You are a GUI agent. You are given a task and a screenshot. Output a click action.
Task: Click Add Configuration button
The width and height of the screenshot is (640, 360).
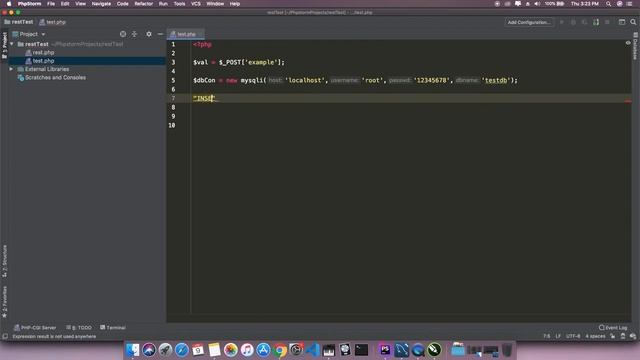click(x=529, y=22)
